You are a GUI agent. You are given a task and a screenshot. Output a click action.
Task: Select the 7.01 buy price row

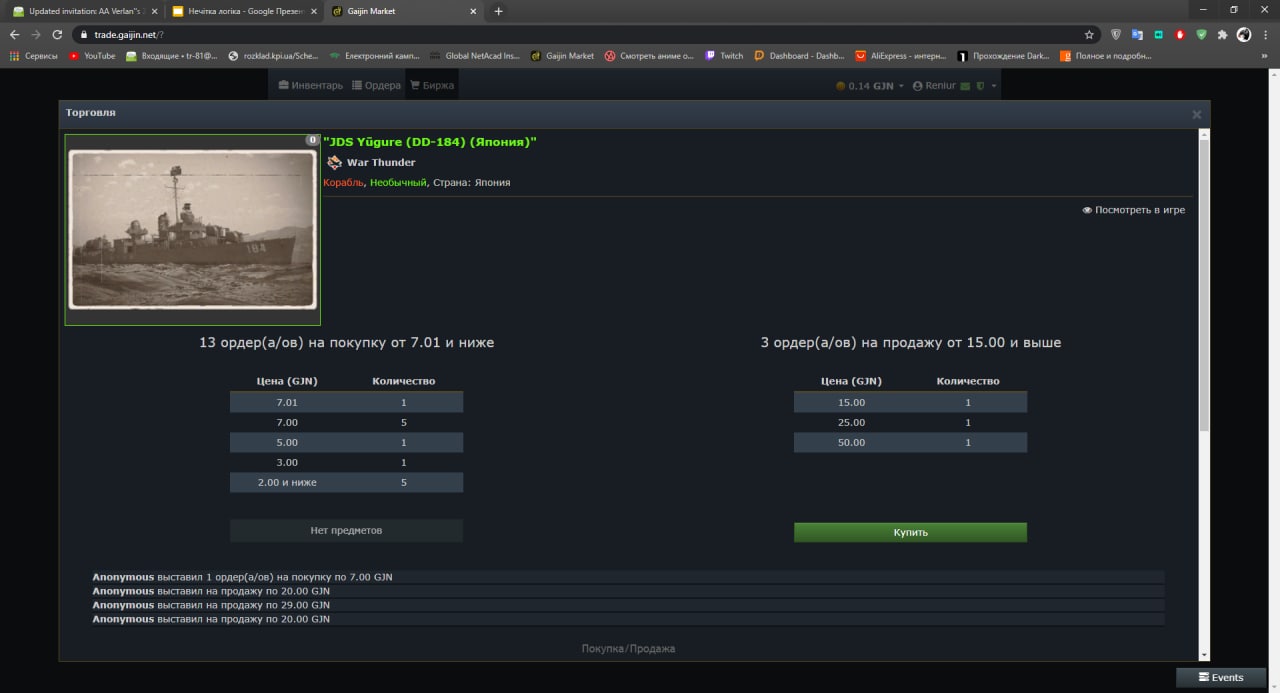(346, 402)
